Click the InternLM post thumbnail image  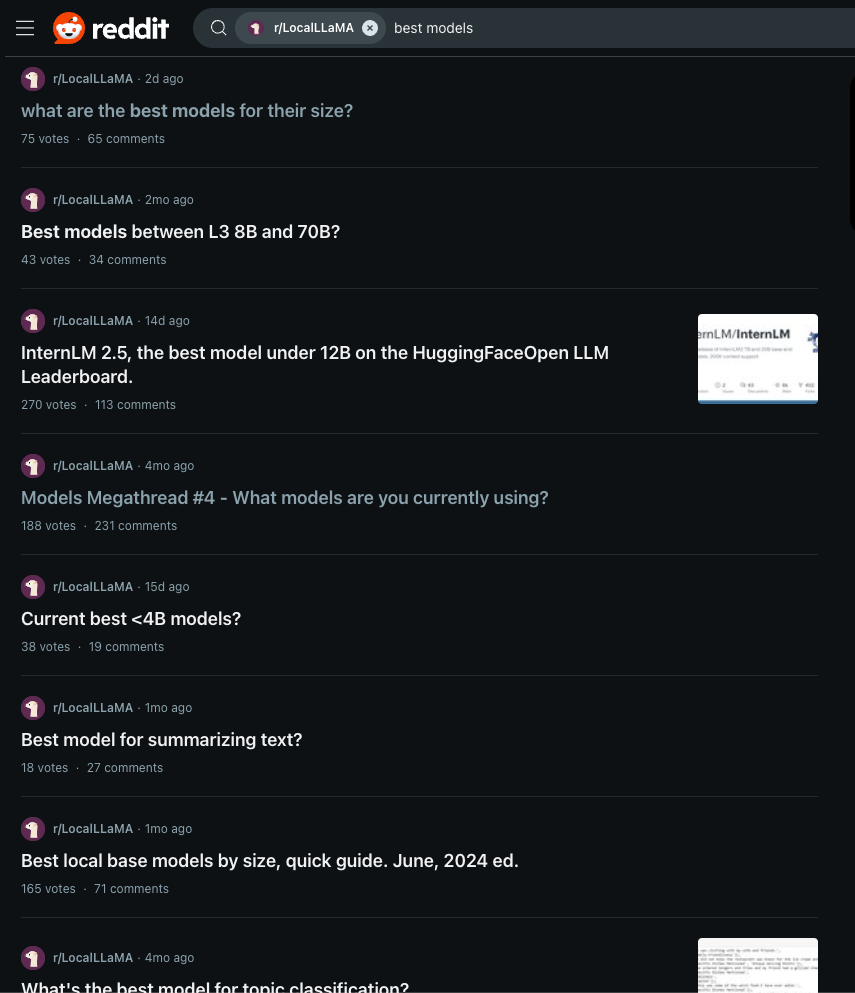tap(757, 358)
